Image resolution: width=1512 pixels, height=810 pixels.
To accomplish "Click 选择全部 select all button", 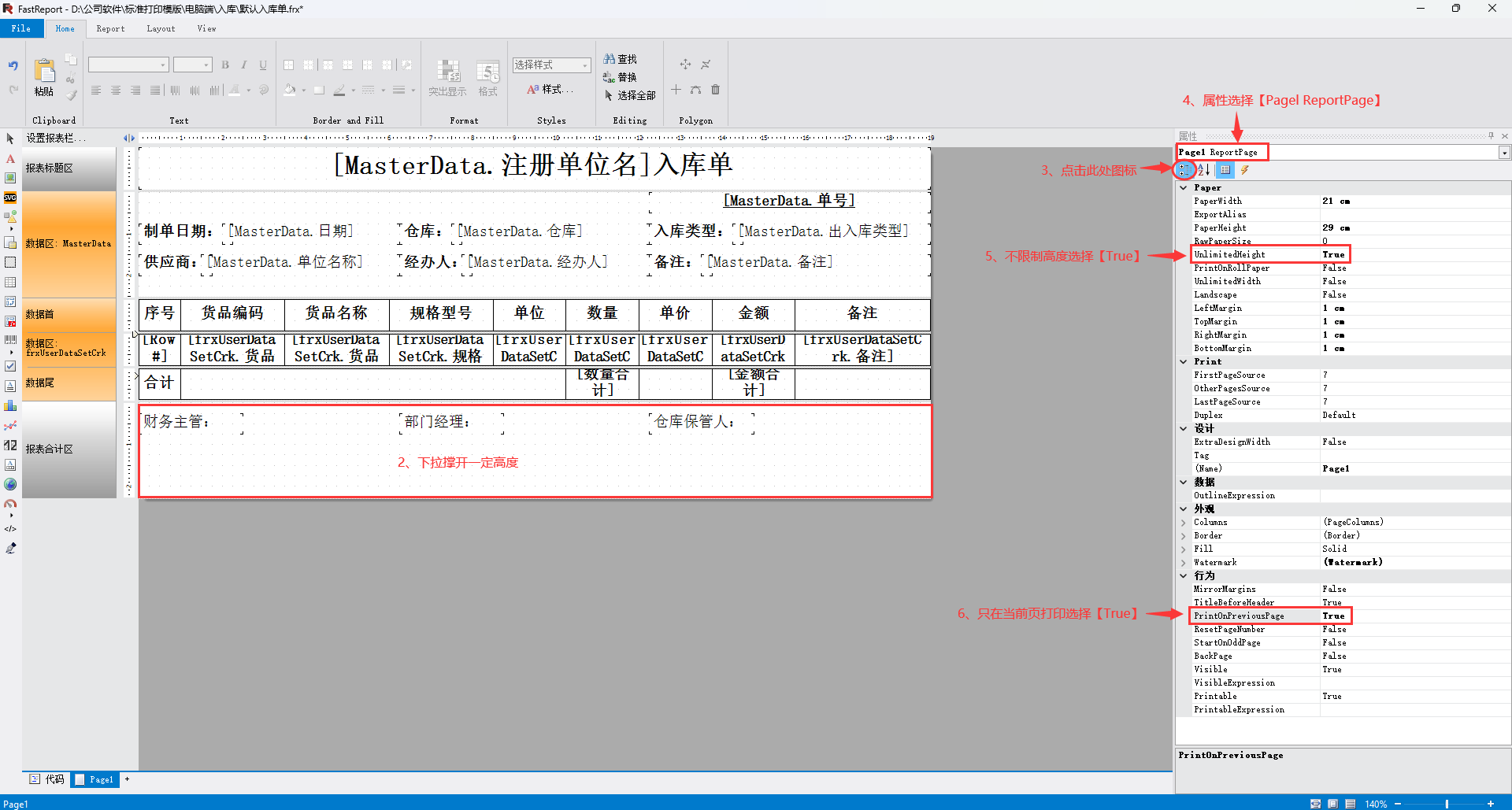I will pos(629,95).
